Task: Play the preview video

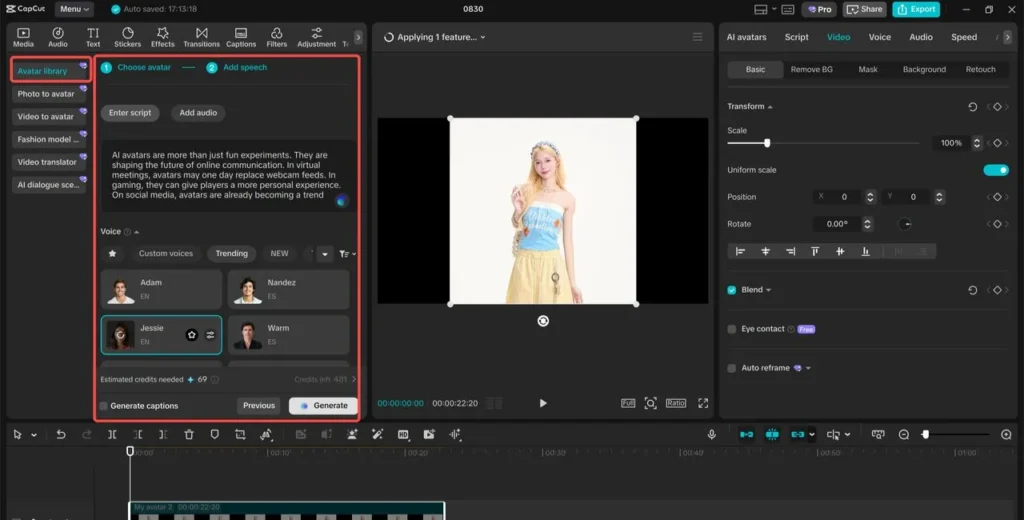Action: pyautogui.click(x=543, y=403)
